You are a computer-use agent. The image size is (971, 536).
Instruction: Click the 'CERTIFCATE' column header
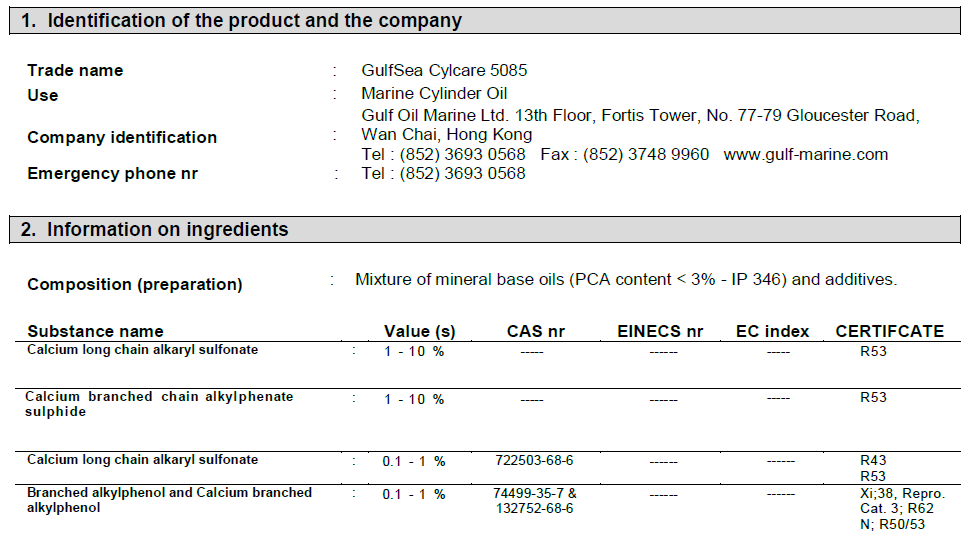890,332
